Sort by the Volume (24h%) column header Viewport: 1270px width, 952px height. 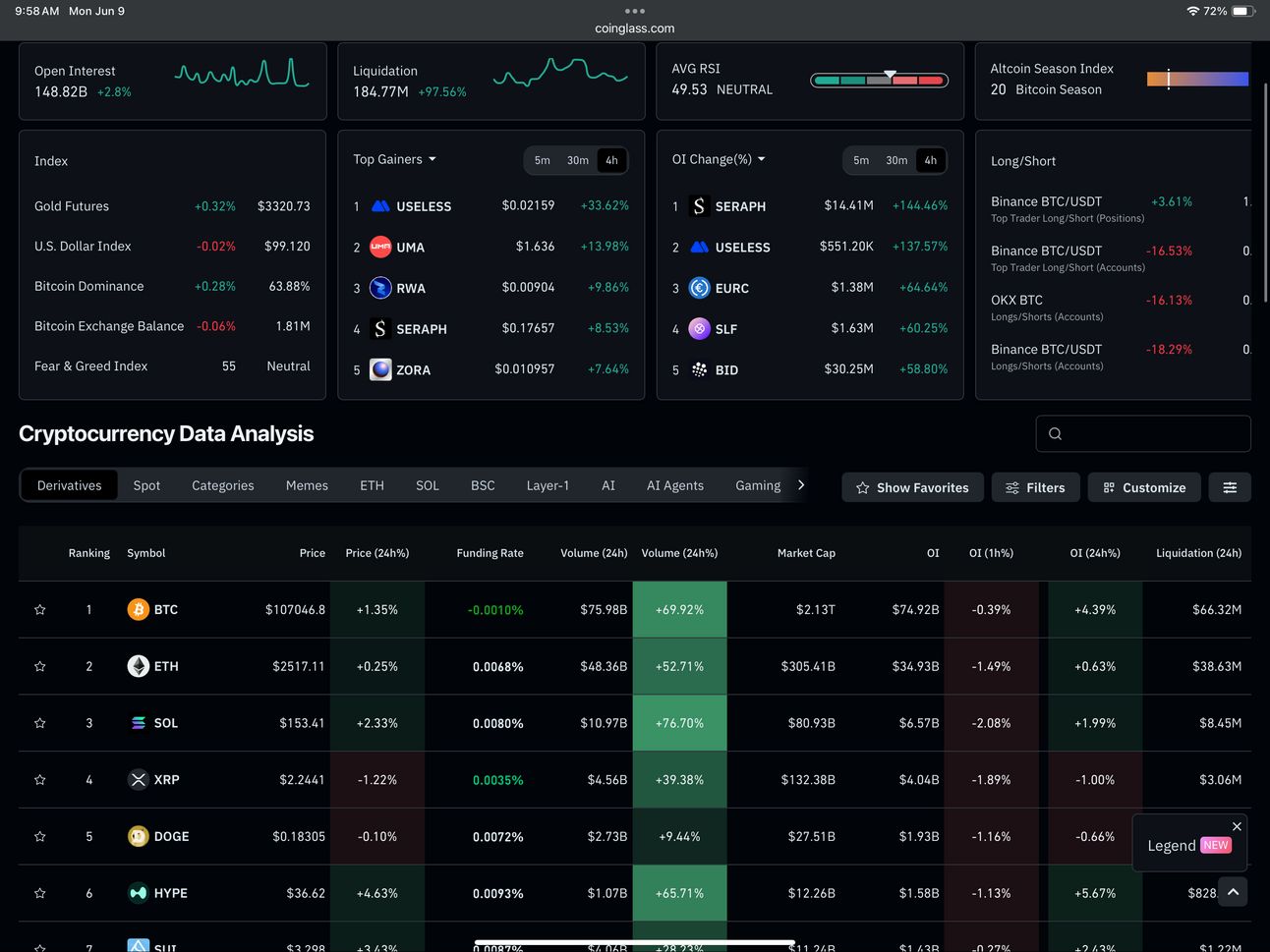tap(679, 553)
